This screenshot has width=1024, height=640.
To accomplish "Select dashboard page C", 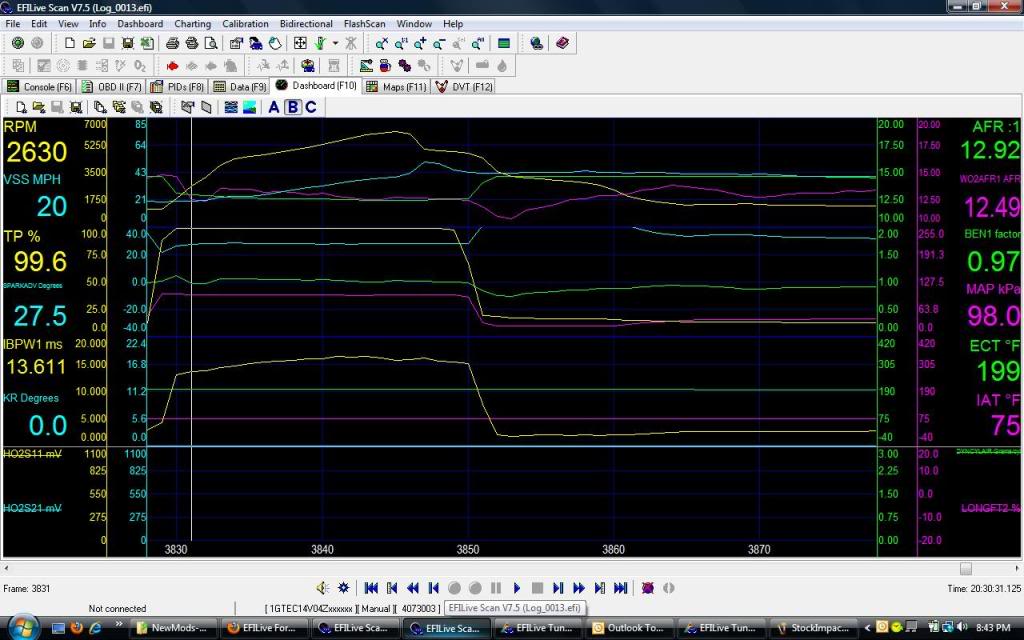I will 311,107.
